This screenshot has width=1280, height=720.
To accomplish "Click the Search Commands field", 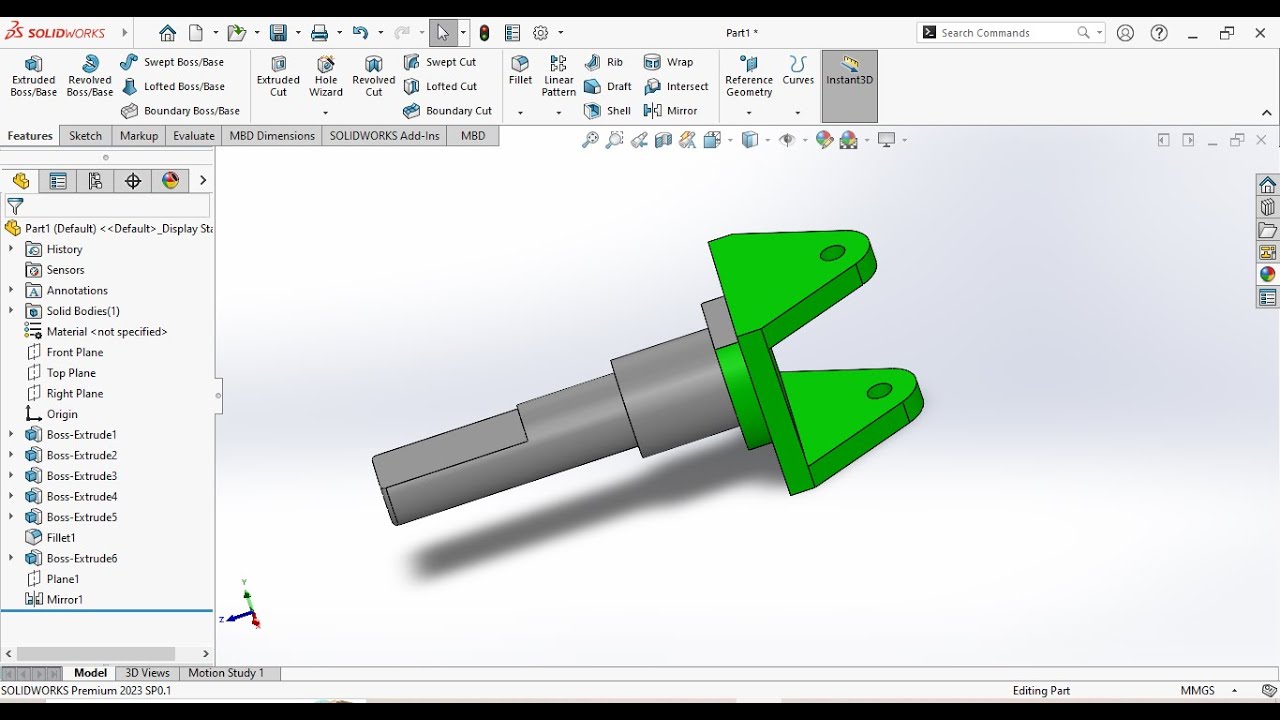I will [x=1008, y=33].
